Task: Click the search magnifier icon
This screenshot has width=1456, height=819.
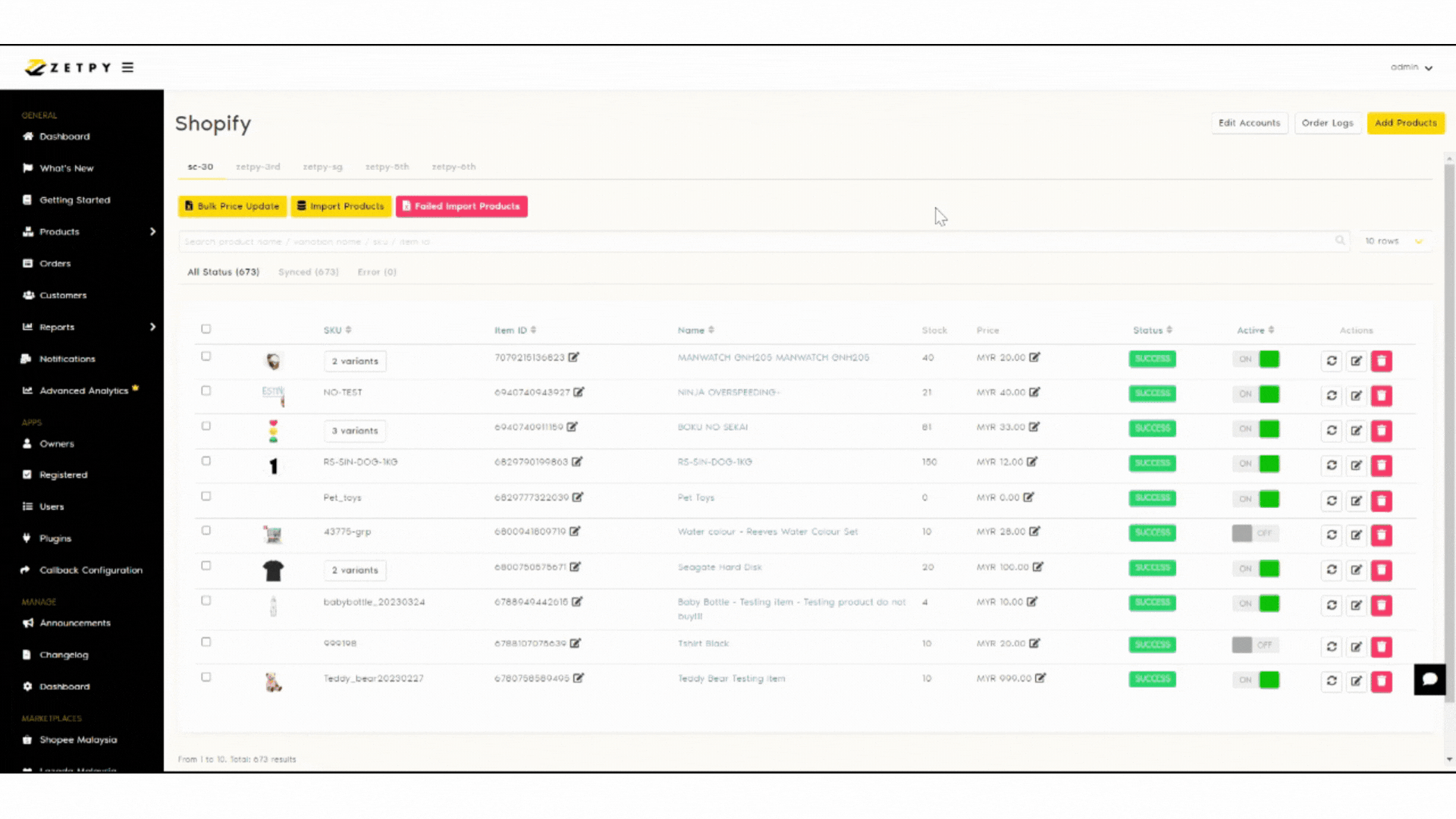Action: tap(1340, 241)
